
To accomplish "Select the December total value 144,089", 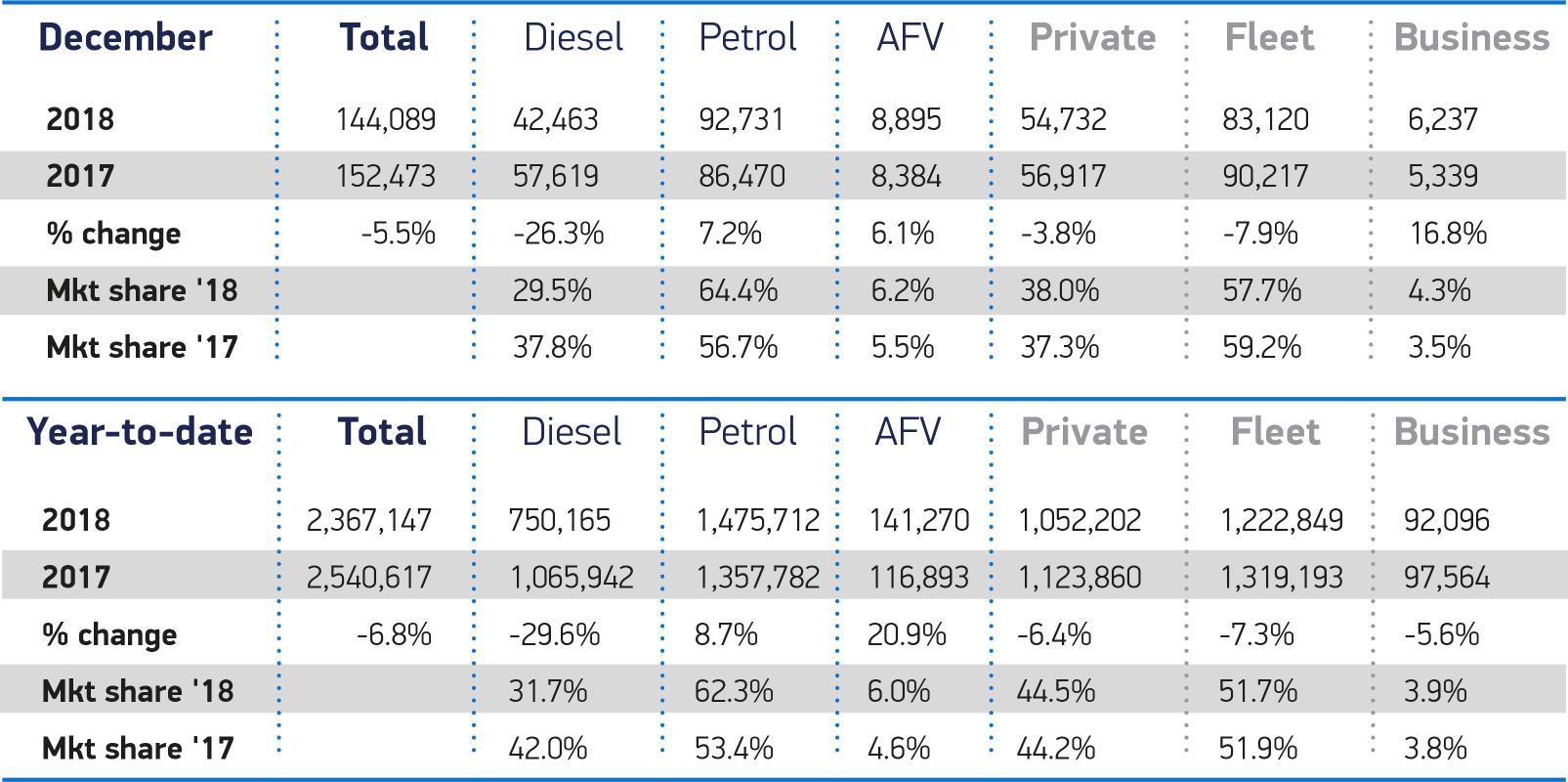I will point(386,120).
